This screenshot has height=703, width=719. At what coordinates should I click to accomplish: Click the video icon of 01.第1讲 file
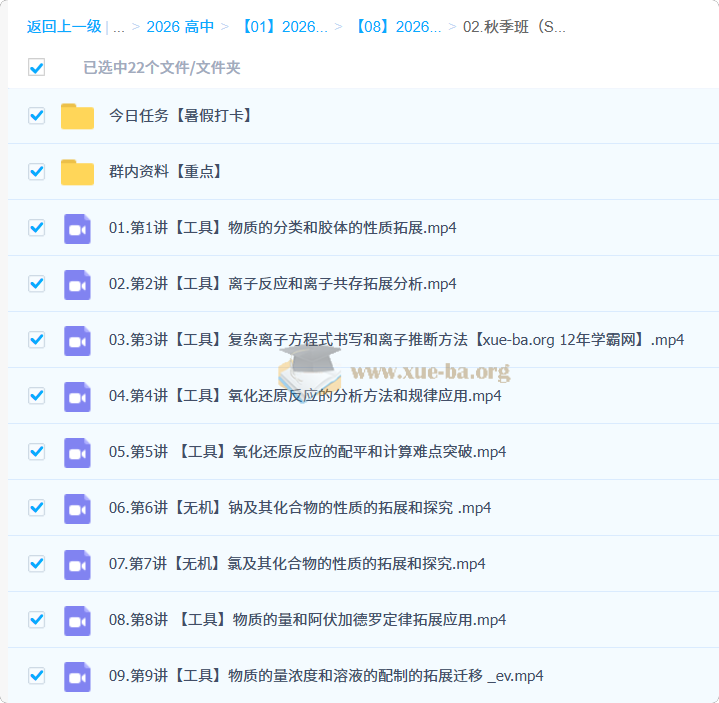pyautogui.click(x=77, y=228)
